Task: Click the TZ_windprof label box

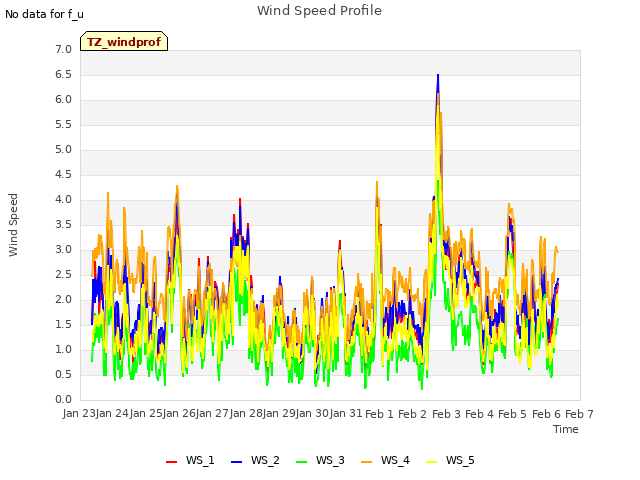Action: coord(124,42)
